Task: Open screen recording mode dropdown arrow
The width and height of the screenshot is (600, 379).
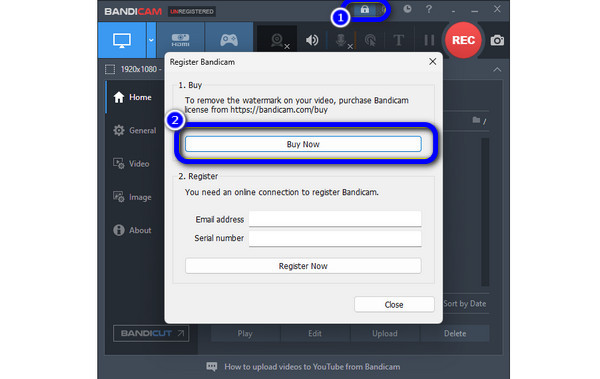Action: coord(151,40)
